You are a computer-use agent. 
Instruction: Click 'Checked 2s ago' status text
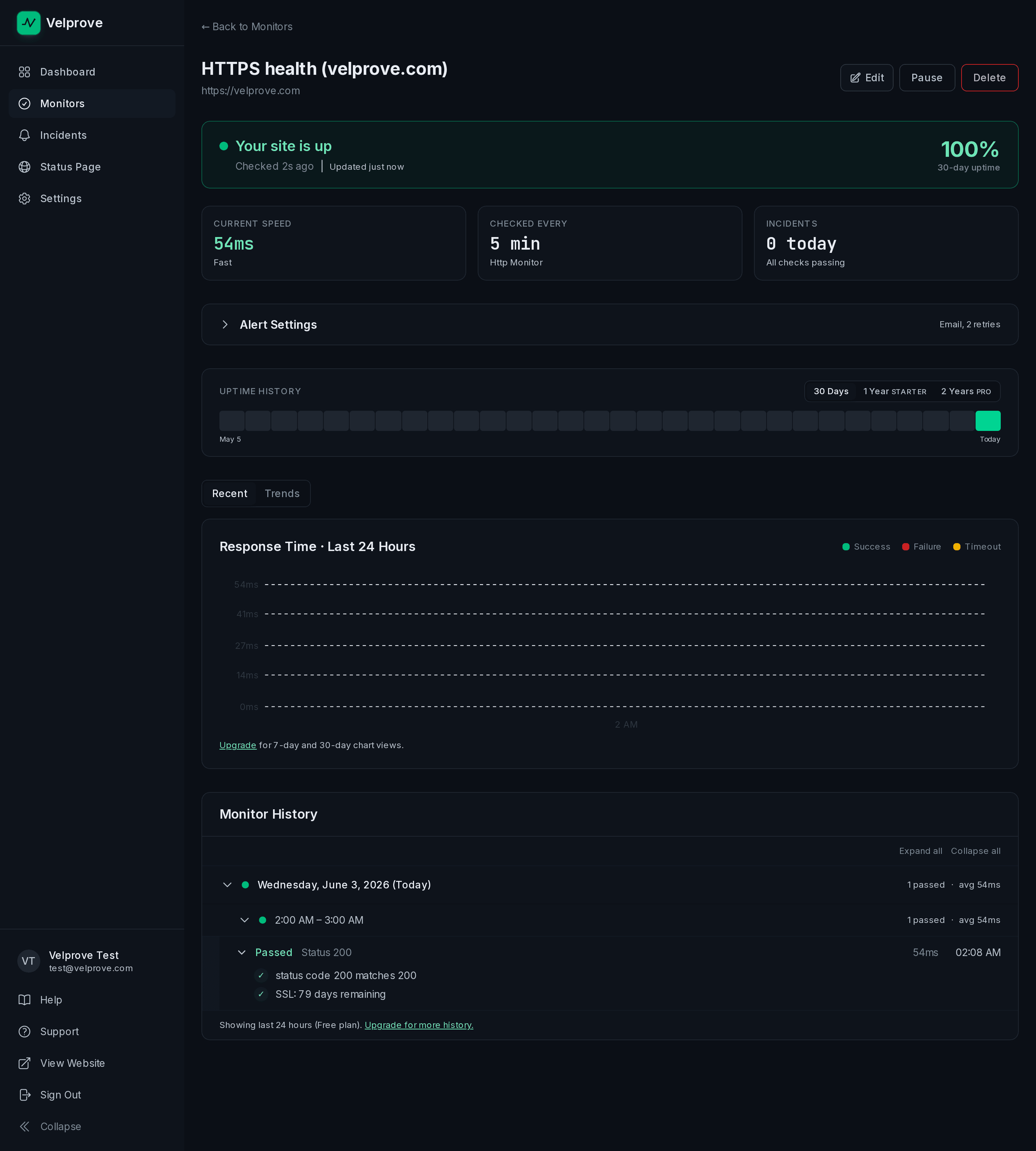274,166
